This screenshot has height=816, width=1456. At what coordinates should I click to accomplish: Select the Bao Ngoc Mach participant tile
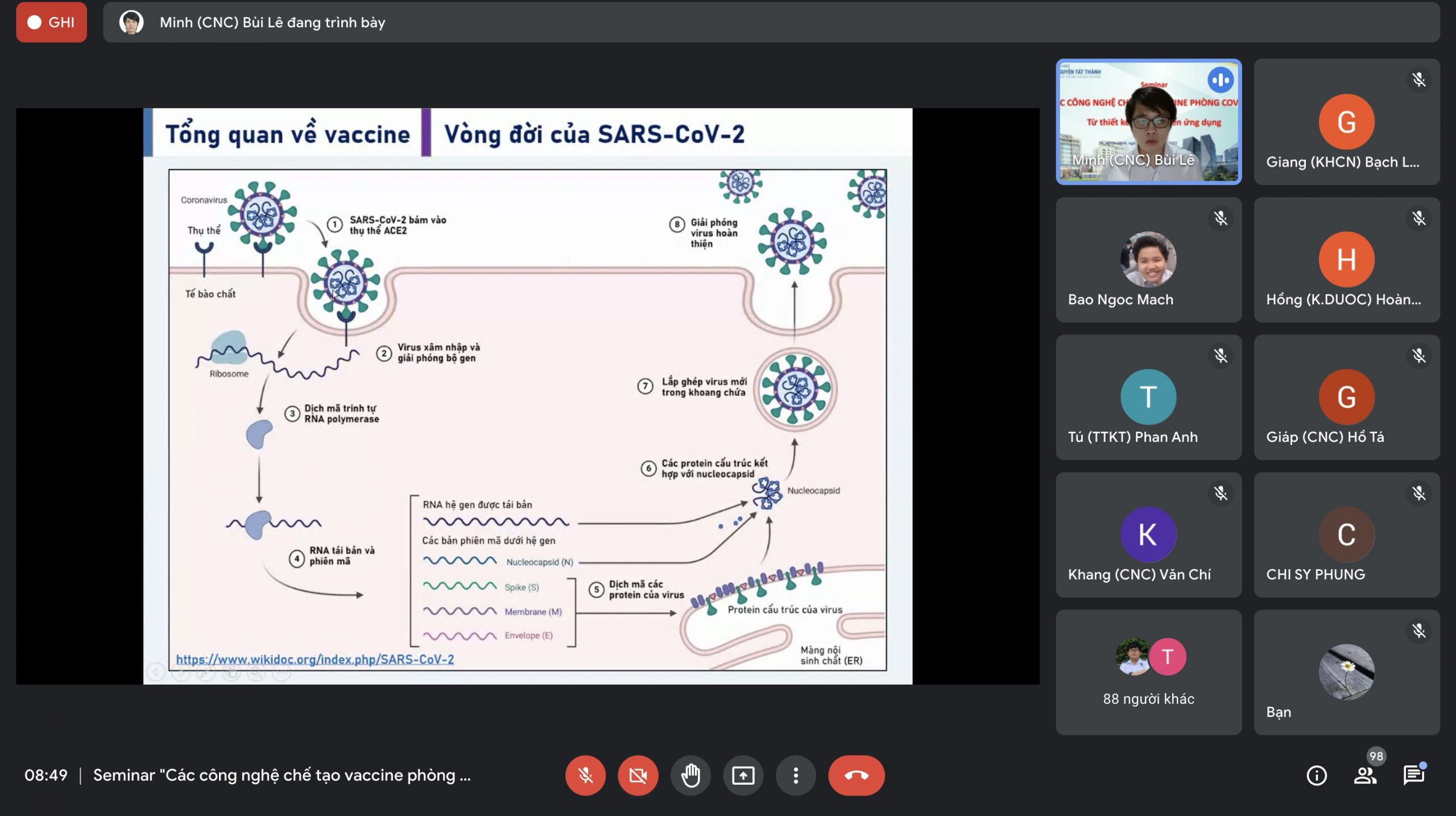(x=1148, y=260)
